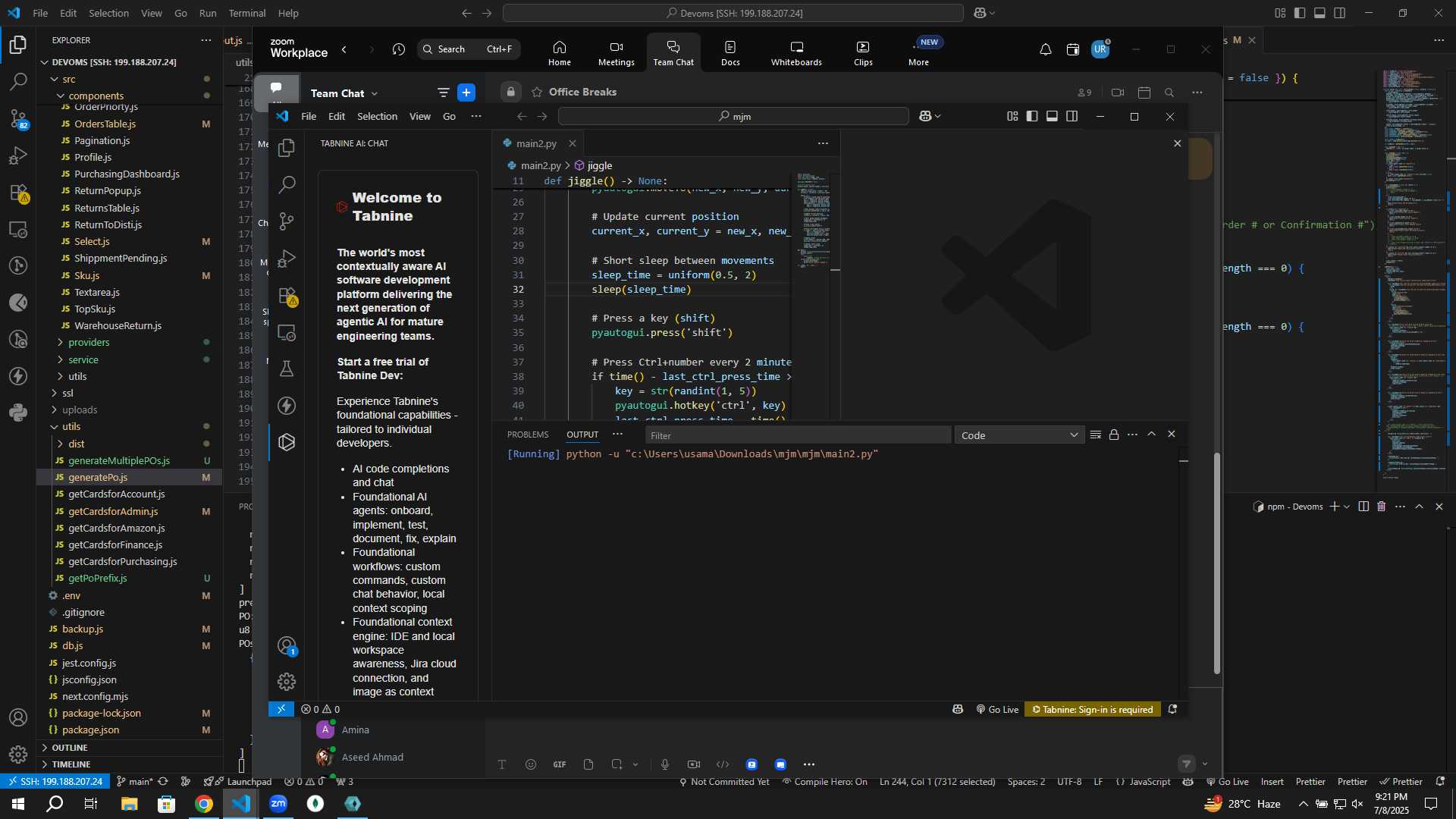Open Zoom app from Windows taskbar
Viewport: 1456px width, 819px height.
(x=278, y=804)
